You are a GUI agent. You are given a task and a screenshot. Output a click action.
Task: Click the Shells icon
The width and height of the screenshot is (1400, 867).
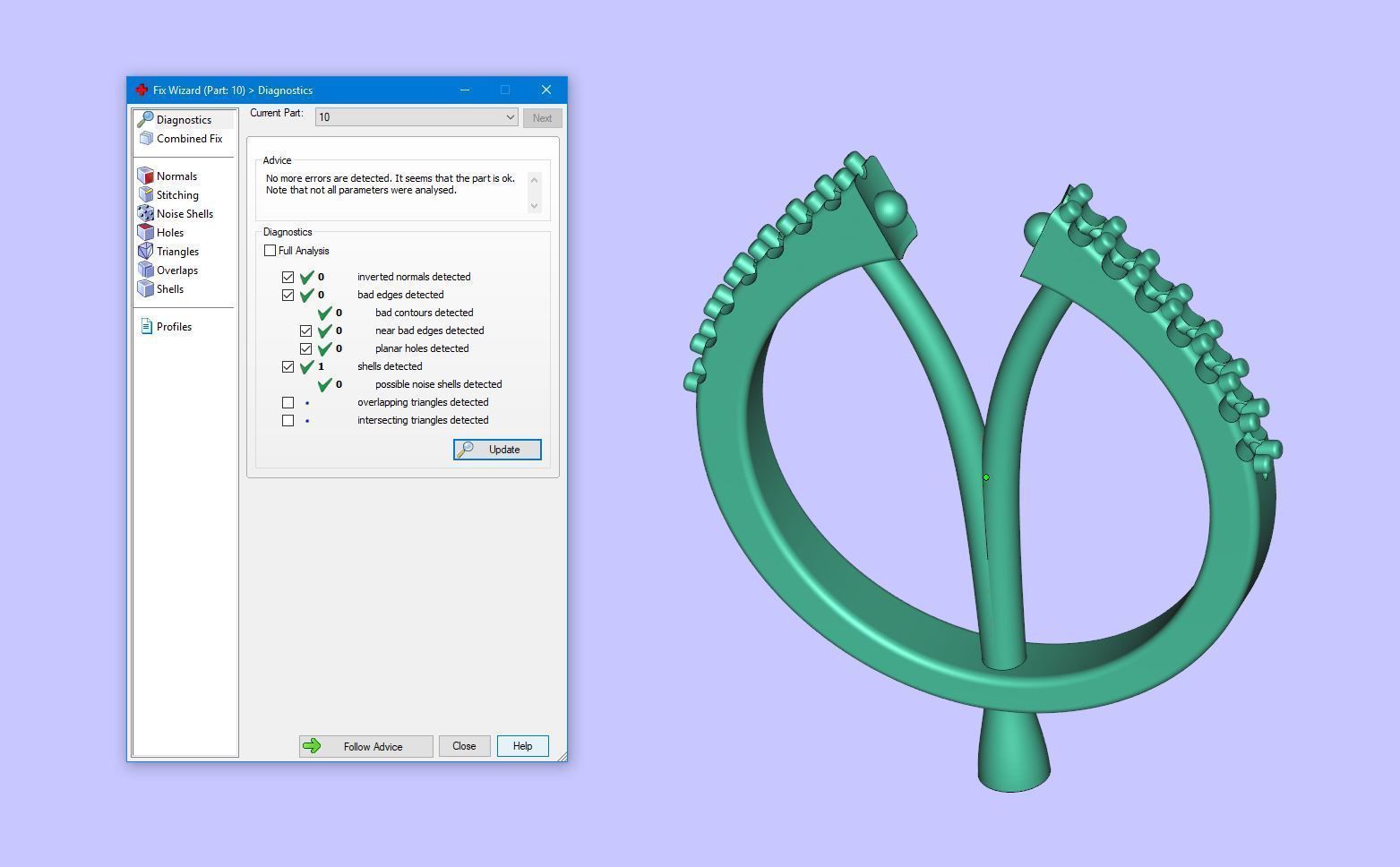pos(146,288)
